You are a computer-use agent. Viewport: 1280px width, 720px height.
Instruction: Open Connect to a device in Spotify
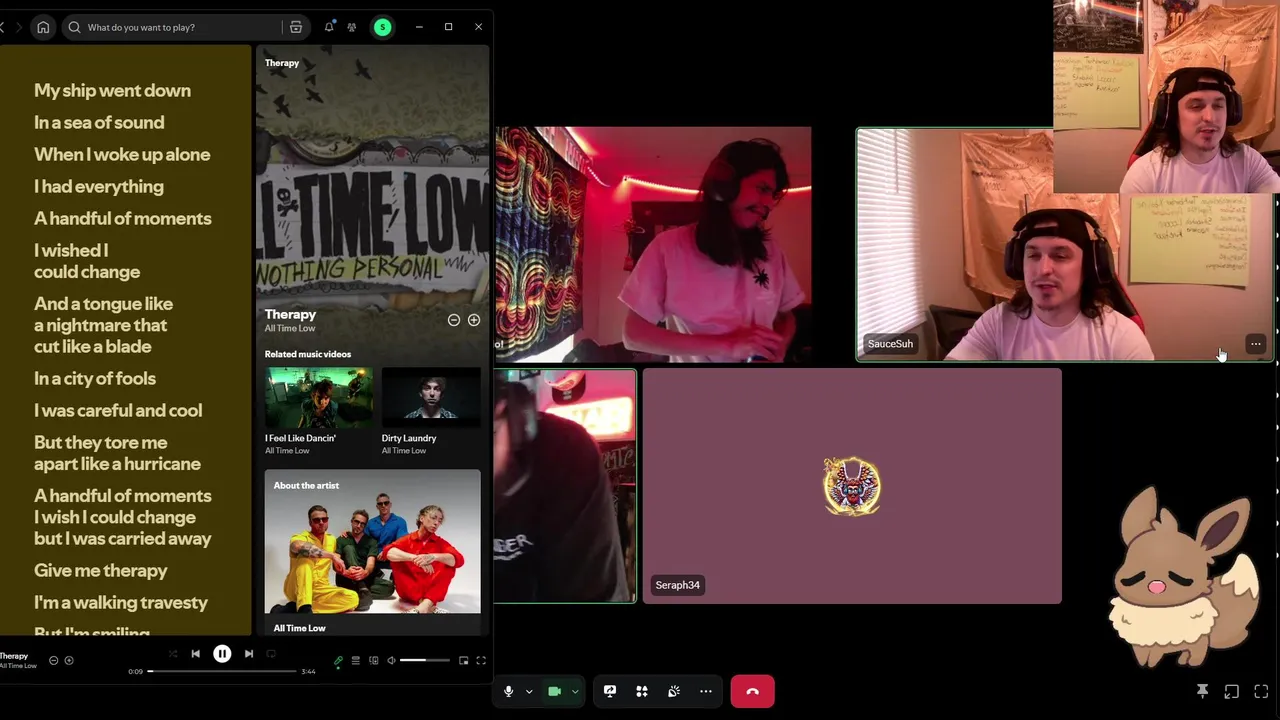373,660
